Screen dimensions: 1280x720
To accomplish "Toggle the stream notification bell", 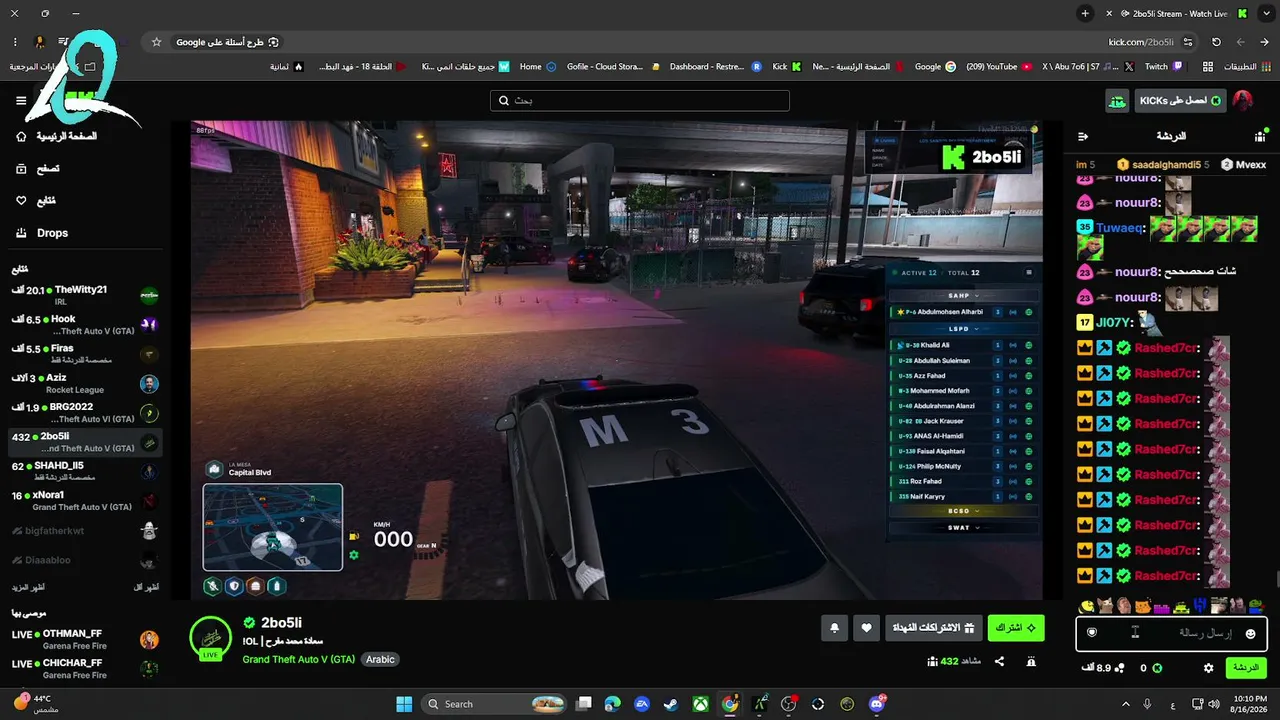I will (x=835, y=628).
